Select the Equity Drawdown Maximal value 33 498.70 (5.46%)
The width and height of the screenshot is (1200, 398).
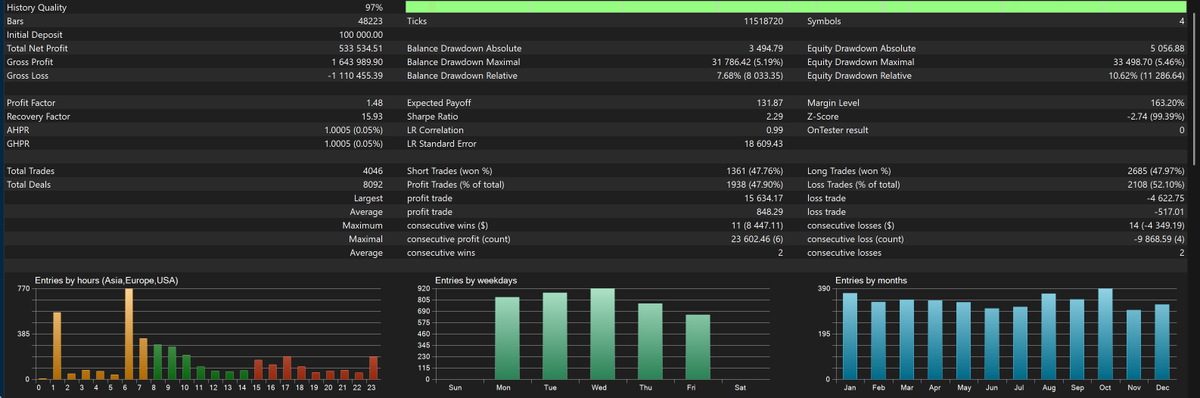coord(1148,62)
